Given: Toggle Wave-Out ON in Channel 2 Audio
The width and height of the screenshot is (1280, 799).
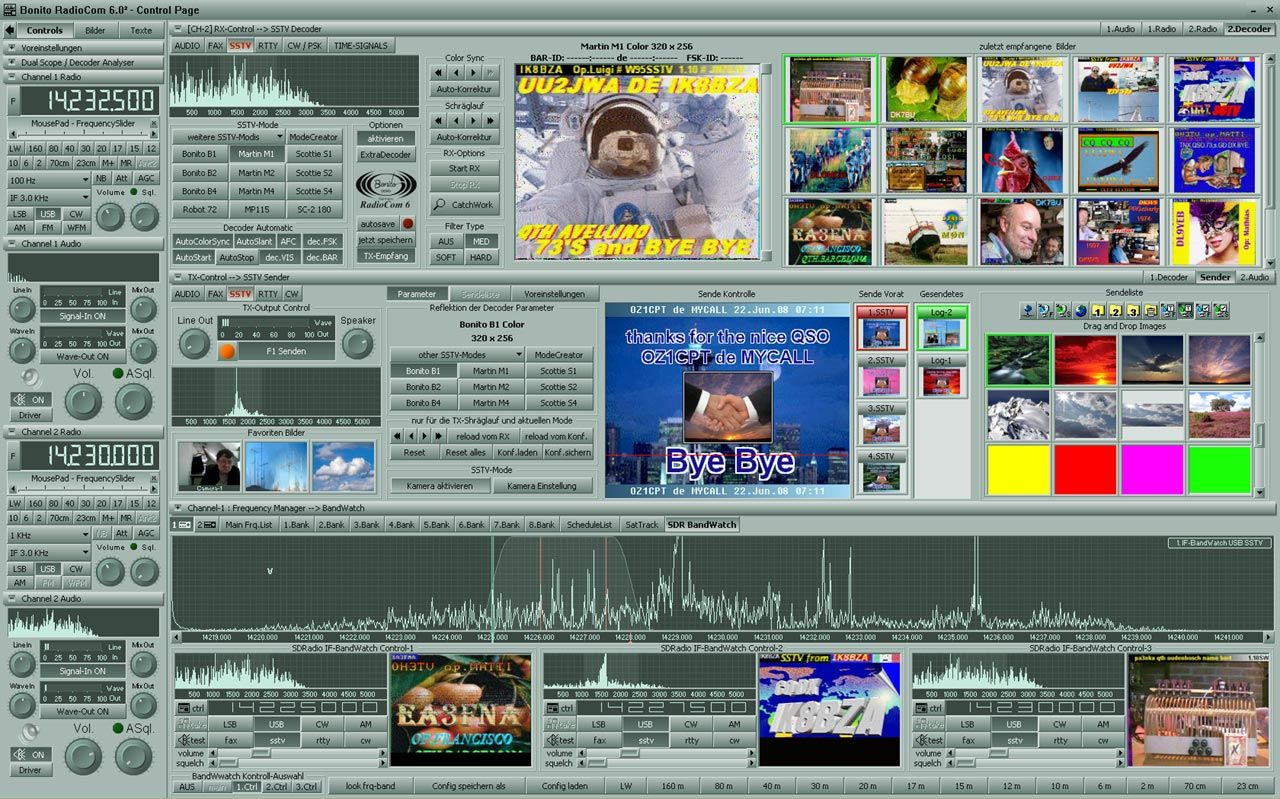Looking at the screenshot, I should click(x=83, y=711).
